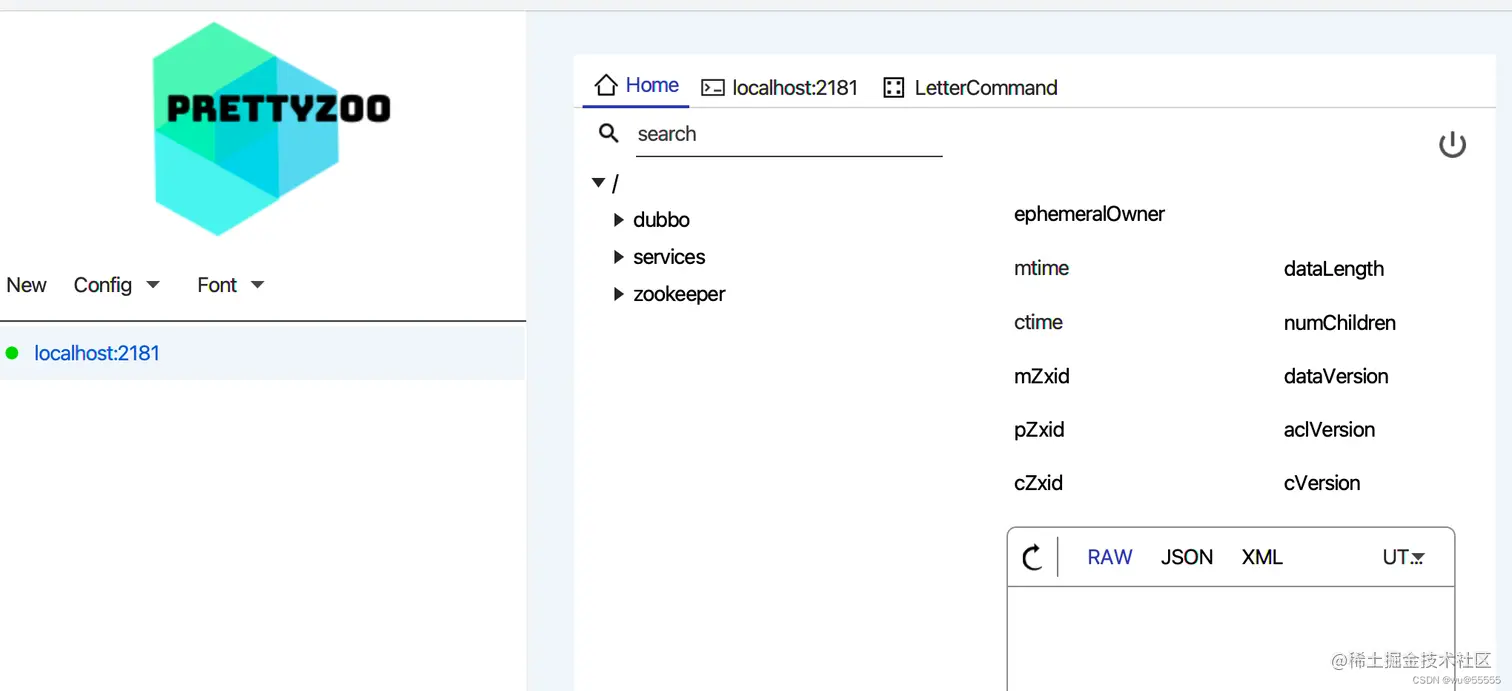Select RAW data format
The width and height of the screenshot is (1512, 691).
pyautogui.click(x=1110, y=557)
